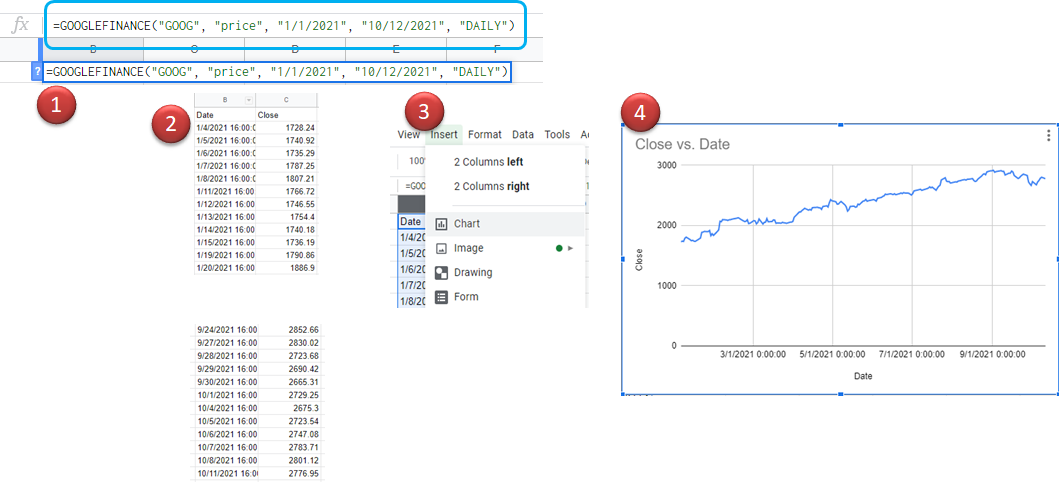
Task: Open the Tools menu
Action: tap(557, 134)
